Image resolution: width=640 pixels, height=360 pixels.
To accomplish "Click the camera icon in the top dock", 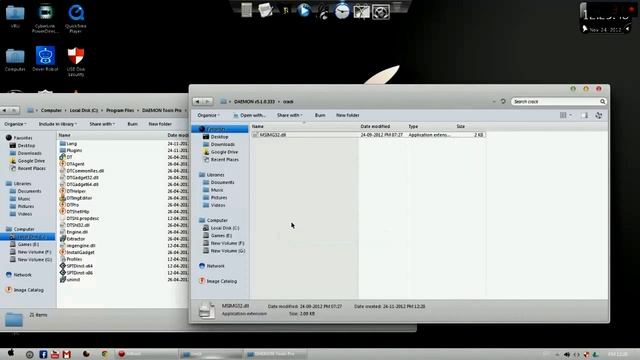I will (380, 12).
